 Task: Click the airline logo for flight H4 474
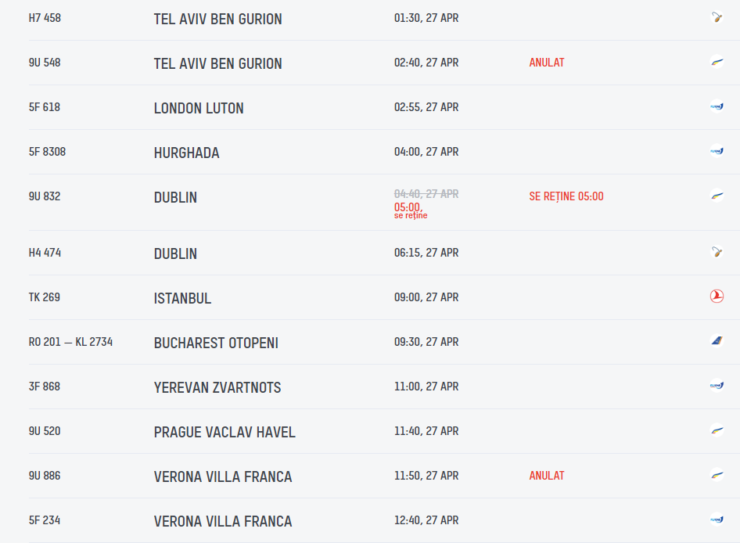[x=717, y=252]
